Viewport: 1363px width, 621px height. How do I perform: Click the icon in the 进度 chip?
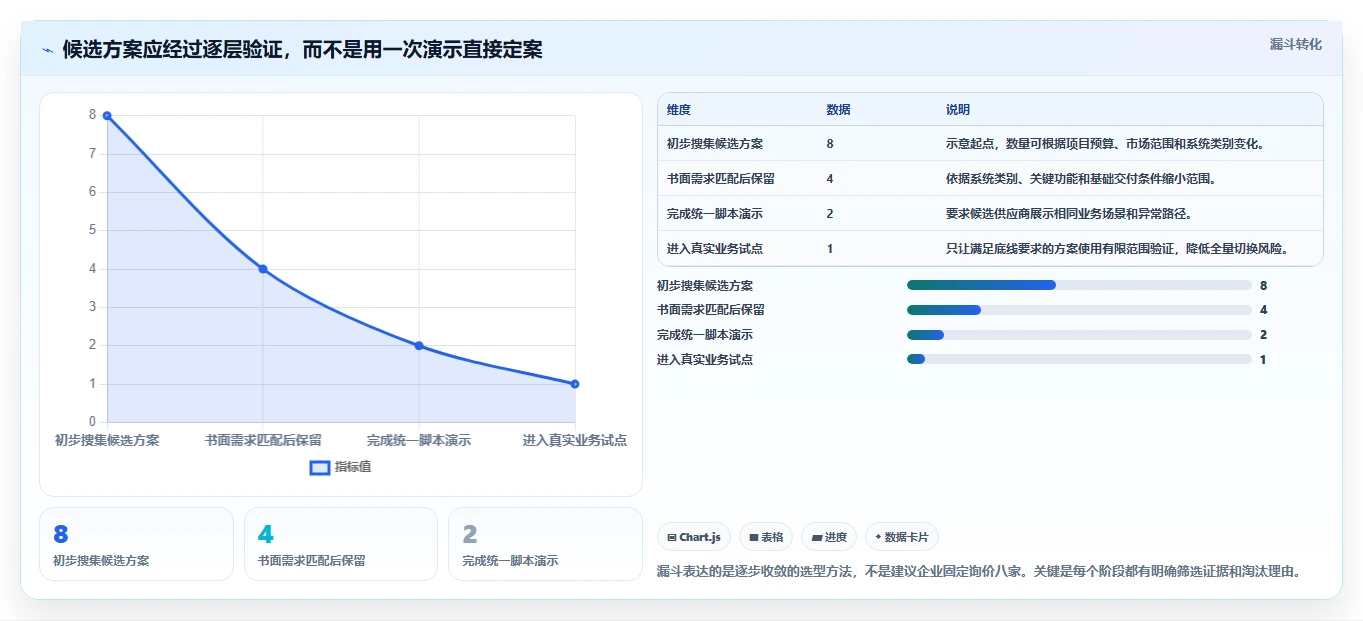pos(817,538)
